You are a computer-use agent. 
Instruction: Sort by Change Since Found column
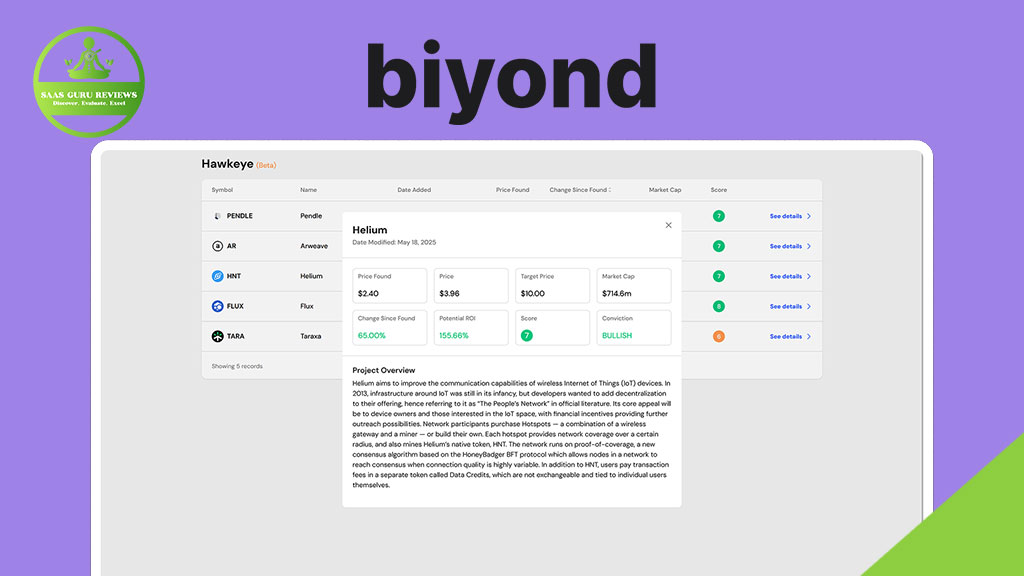click(x=580, y=190)
